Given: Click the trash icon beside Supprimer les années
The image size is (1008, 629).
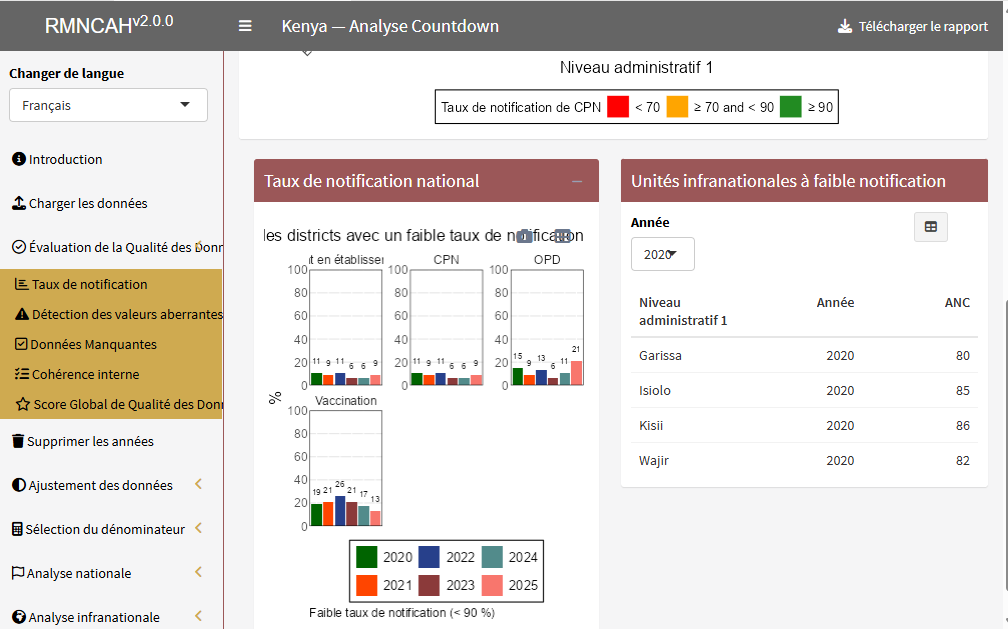Looking at the screenshot, I should tap(18, 441).
